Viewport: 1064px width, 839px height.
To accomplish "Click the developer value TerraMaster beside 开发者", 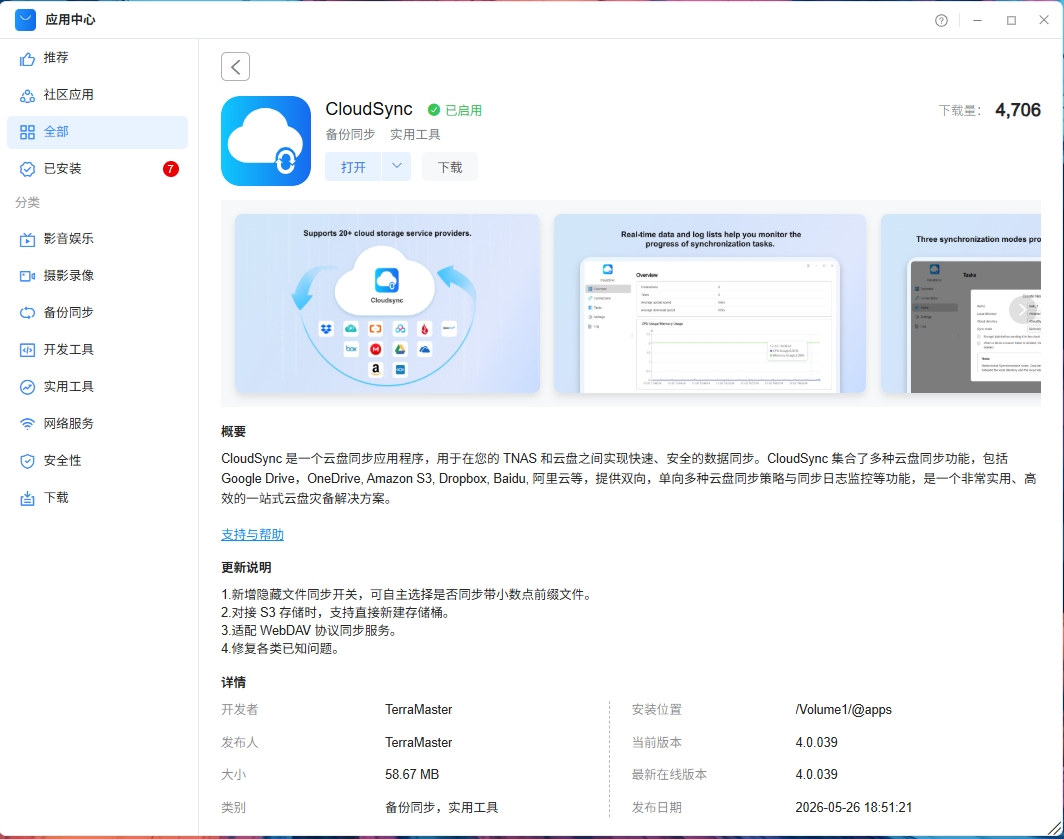I will click(x=419, y=709).
